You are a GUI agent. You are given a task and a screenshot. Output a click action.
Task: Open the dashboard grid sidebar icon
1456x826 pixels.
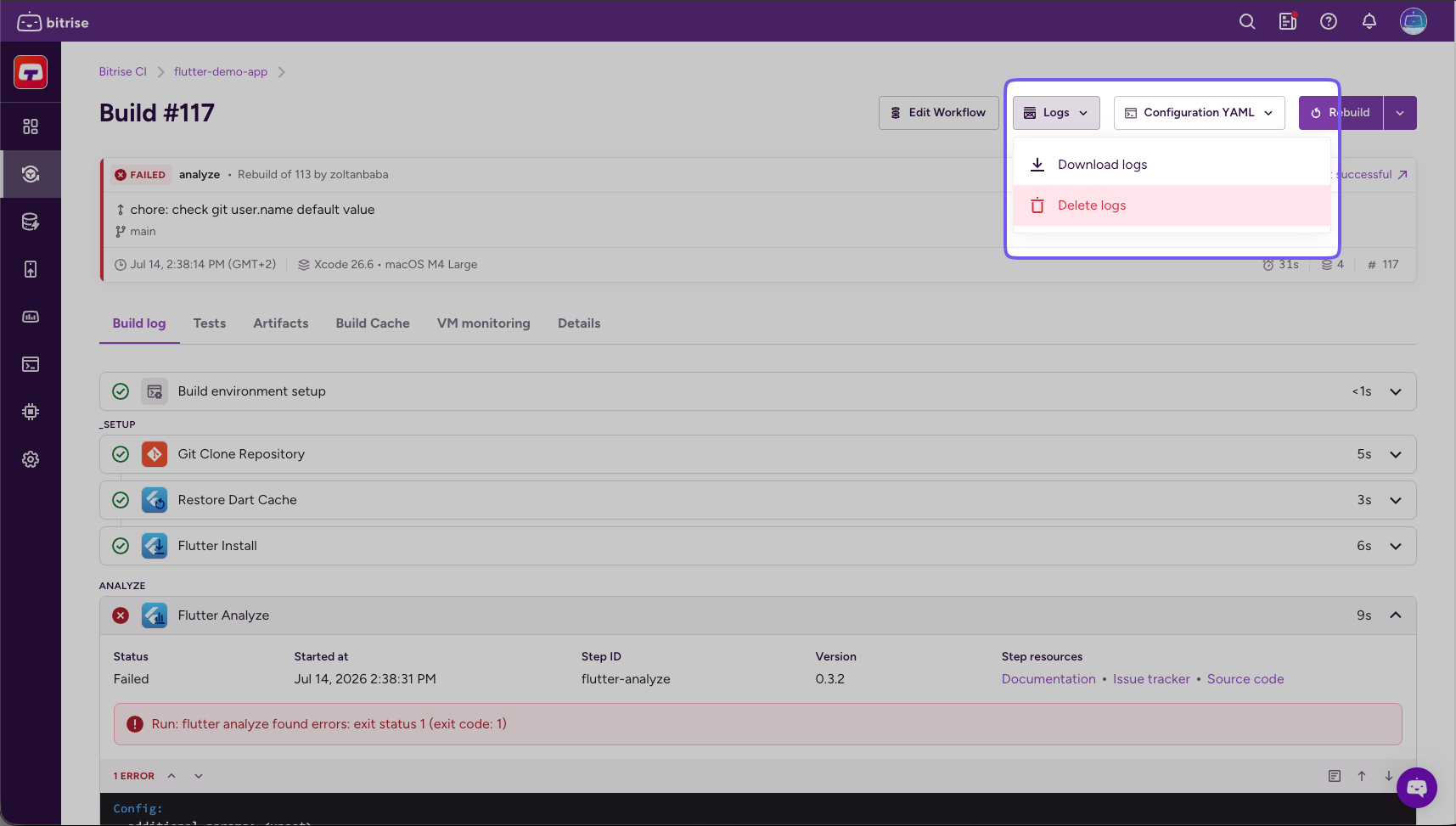coord(31,126)
